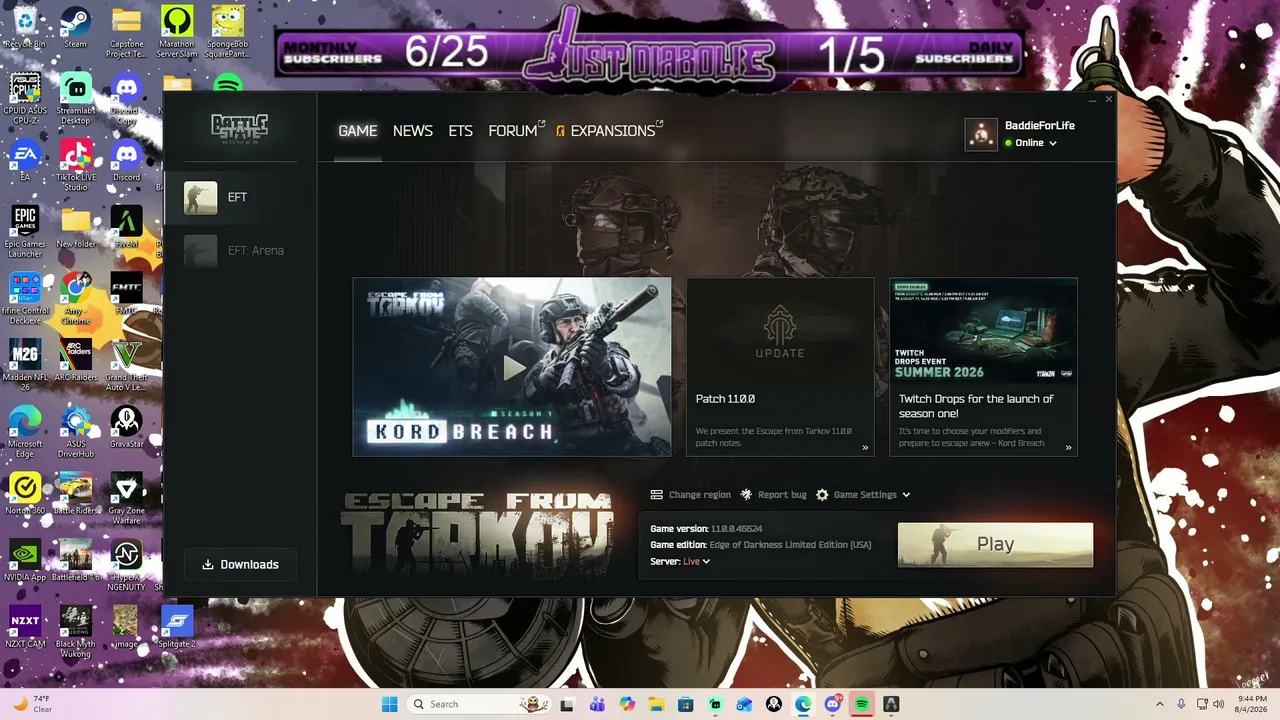Viewport: 1280px width, 720px height.
Task: Open the CPUID ASUS CPU-Z shortcut
Action: click(25, 98)
